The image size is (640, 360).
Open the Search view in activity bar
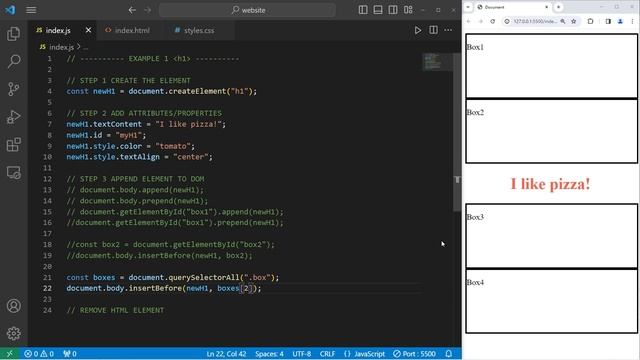(x=13, y=62)
